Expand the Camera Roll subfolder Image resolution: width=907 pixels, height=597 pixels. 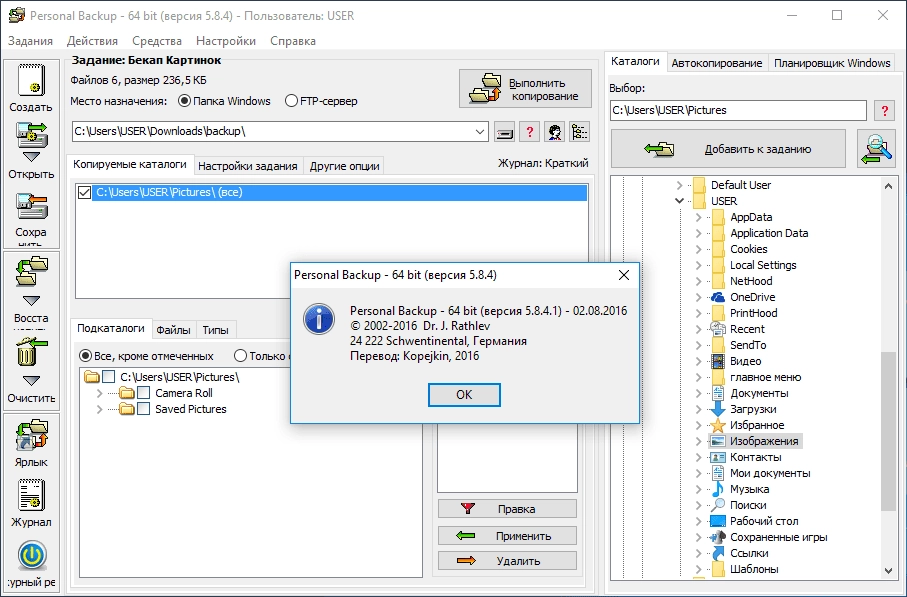99,393
